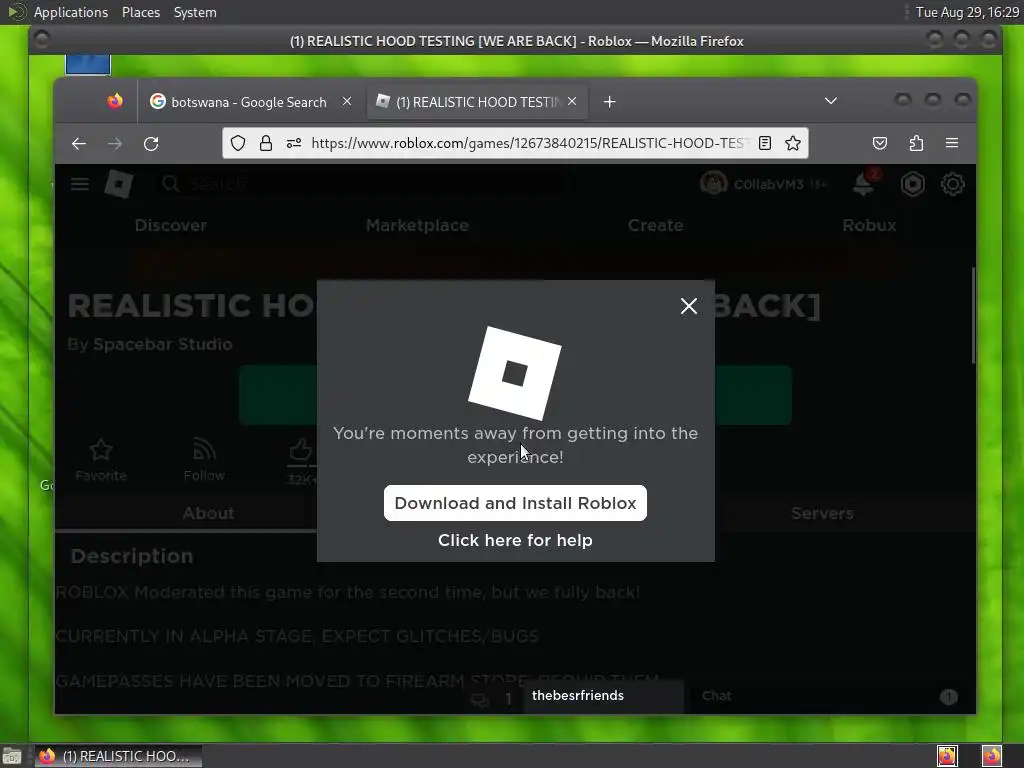Open the Firefox Extensions puzzle icon

916,143
